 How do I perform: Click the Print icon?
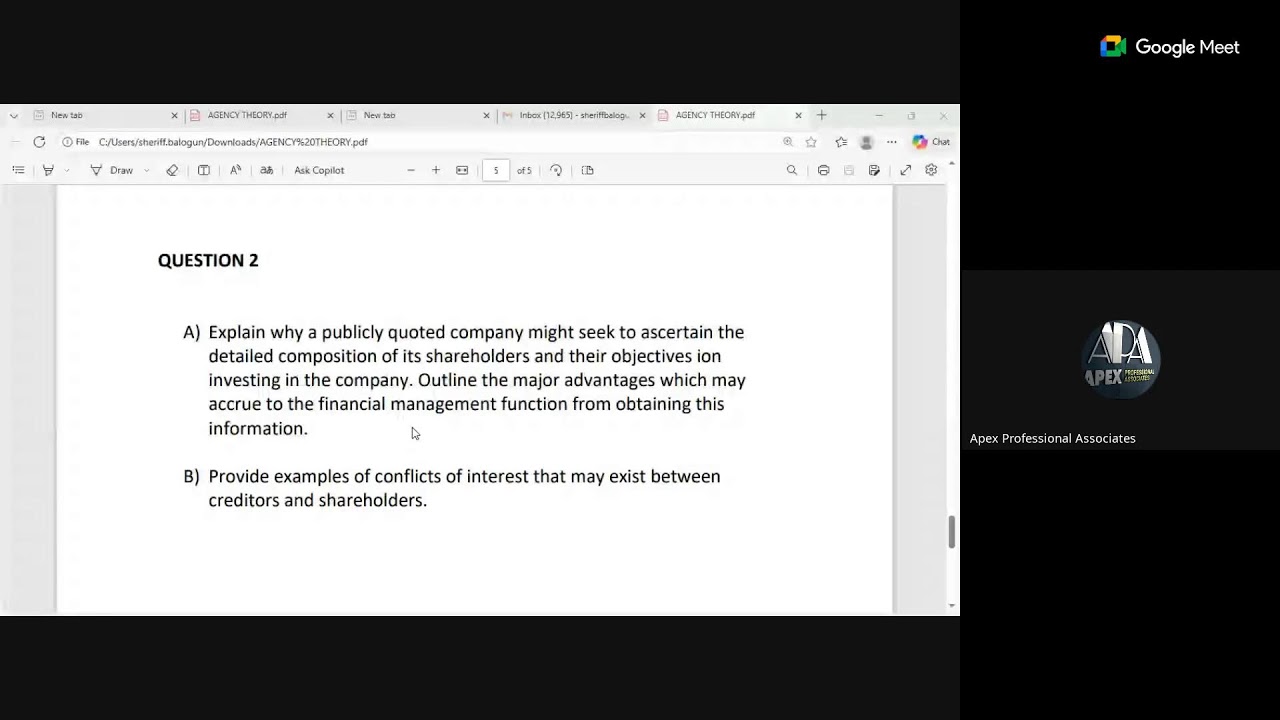click(824, 170)
